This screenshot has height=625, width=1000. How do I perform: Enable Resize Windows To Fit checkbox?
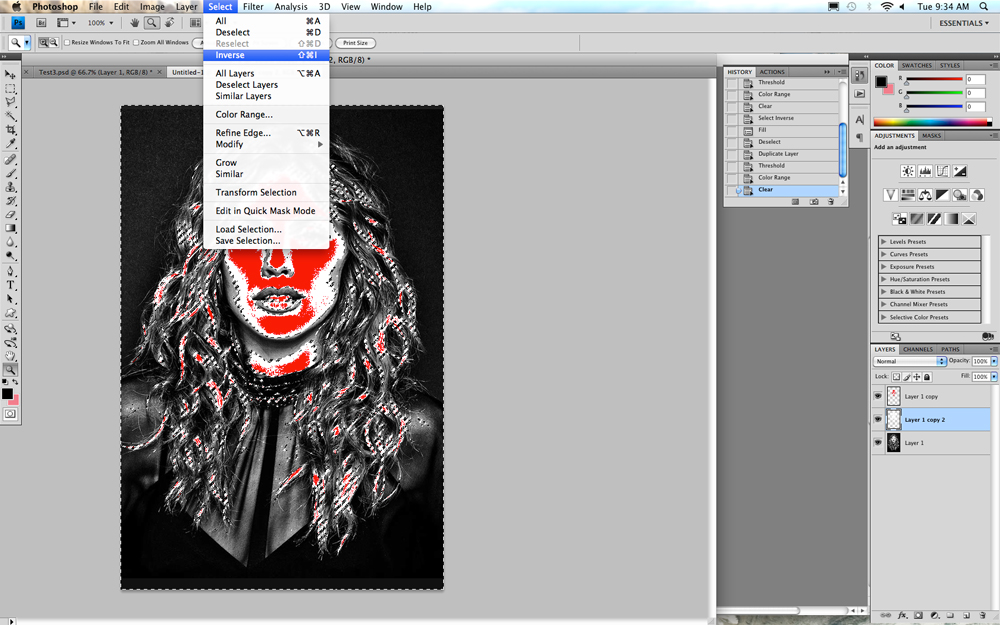pyautogui.click(x=67, y=43)
